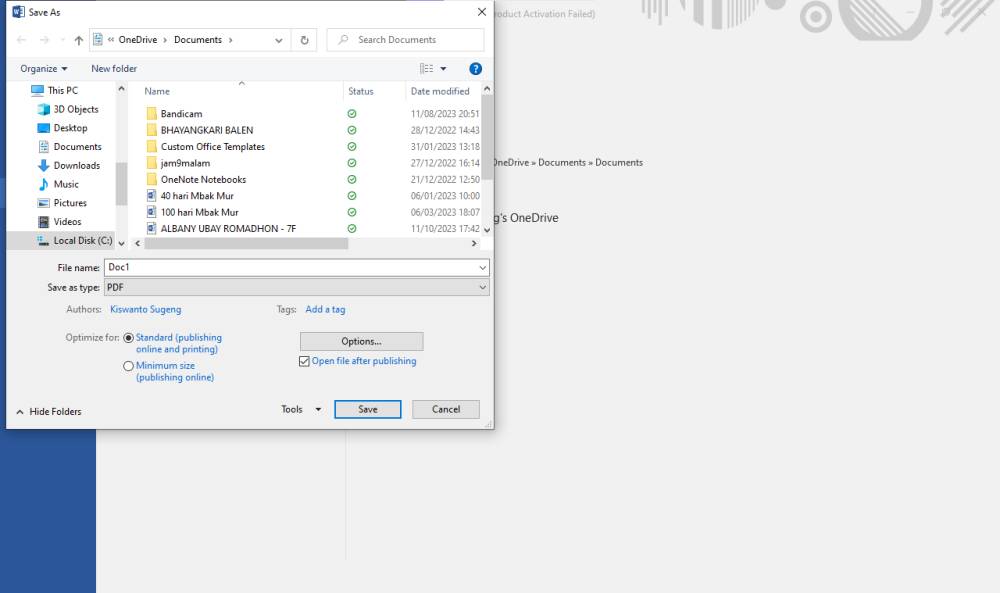
Task: Collapse the dialog with Hide Folders
Action: [x=49, y=412]
